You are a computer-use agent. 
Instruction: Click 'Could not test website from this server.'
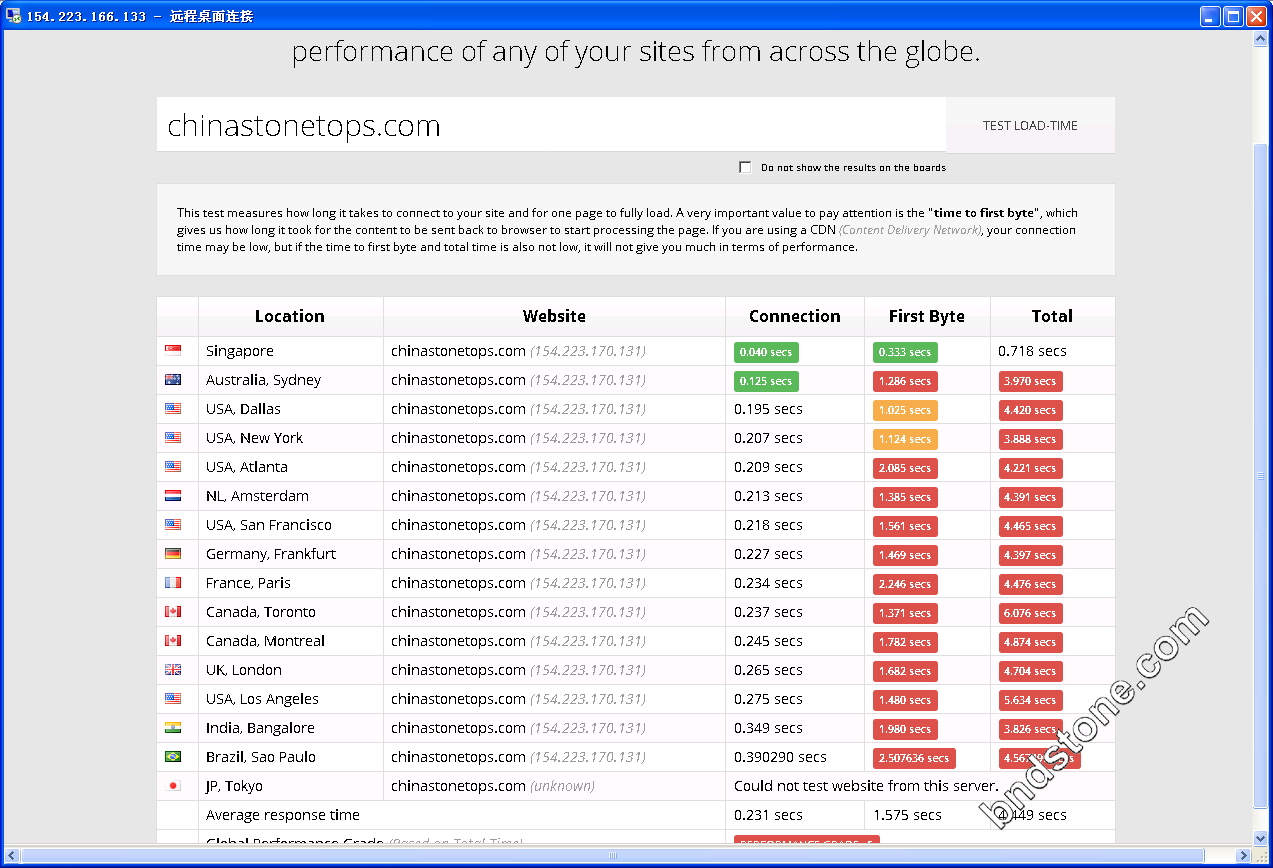coord(866,786)
